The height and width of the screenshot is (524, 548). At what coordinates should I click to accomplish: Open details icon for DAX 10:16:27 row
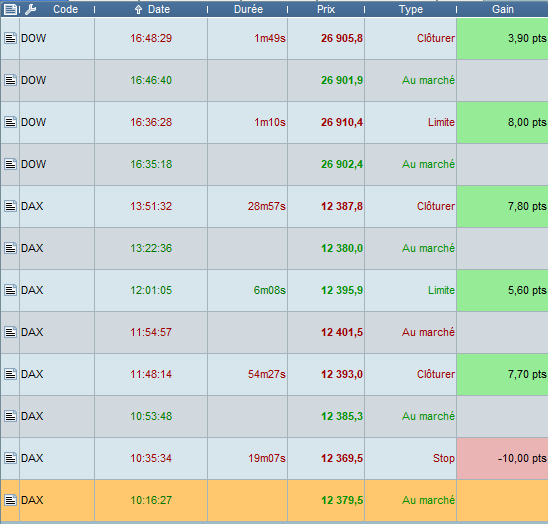click(x=10, y=500)
